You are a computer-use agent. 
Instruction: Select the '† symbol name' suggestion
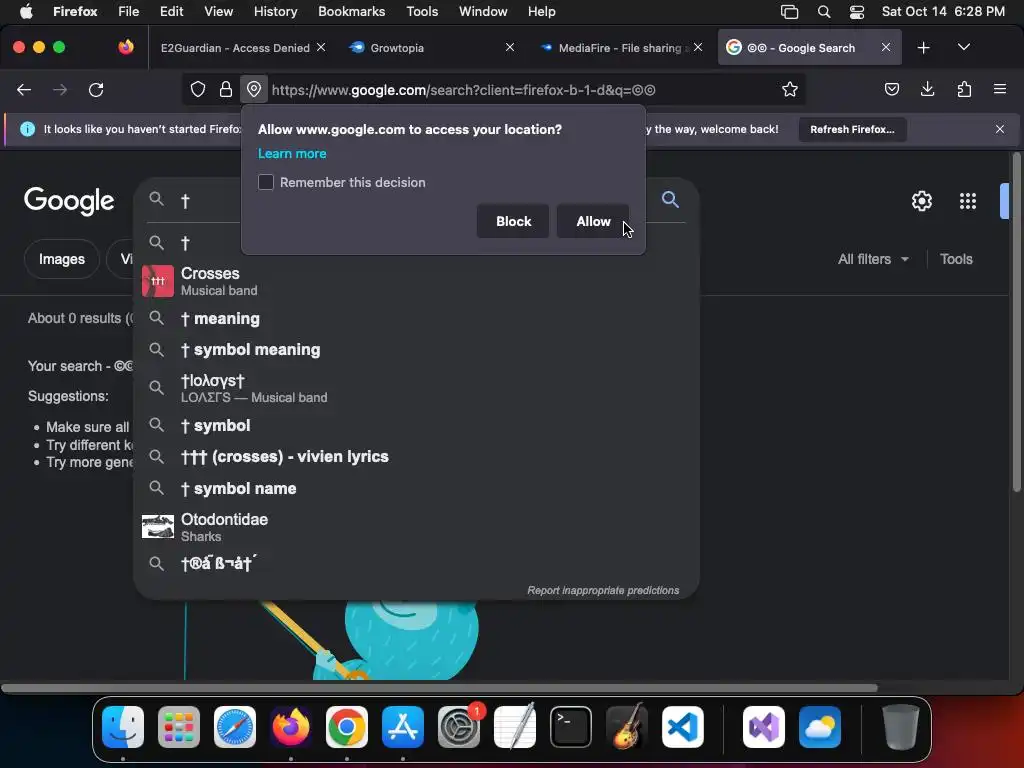[x=416, y=488]
